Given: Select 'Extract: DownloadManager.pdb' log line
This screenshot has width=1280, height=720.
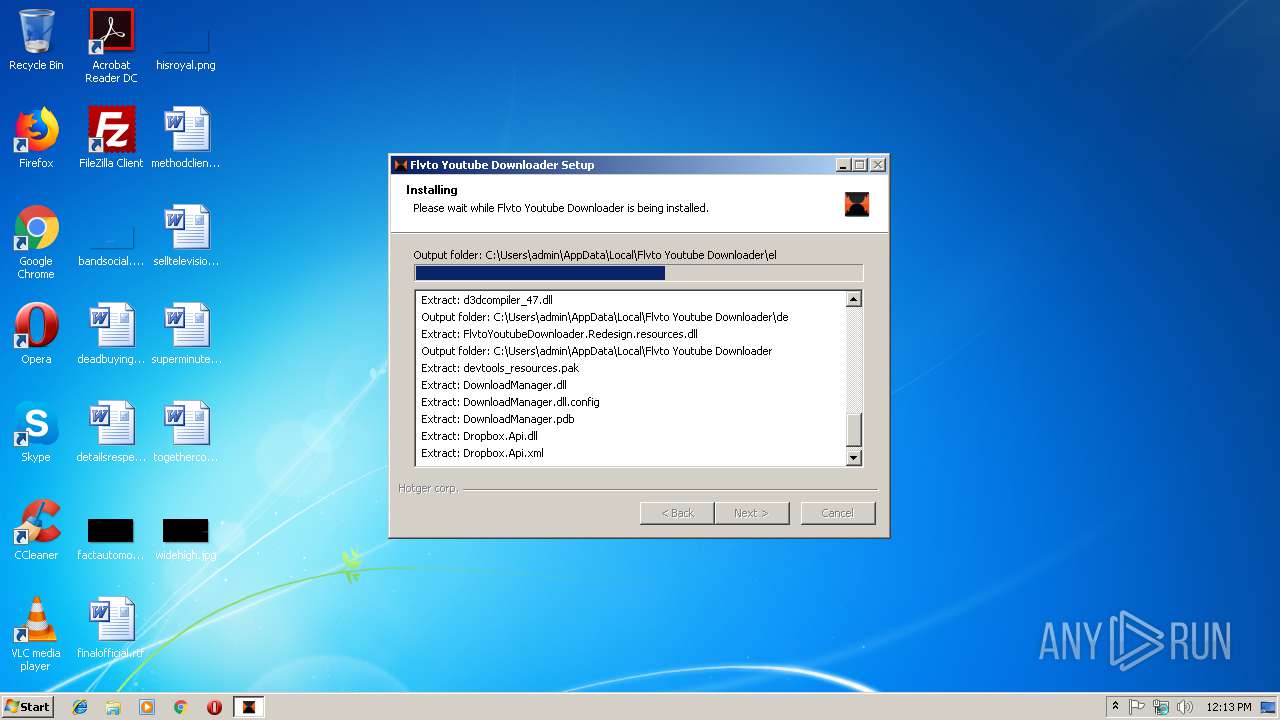Looking at the screenshot, I should pyautogui.click(x=498, y=419).
